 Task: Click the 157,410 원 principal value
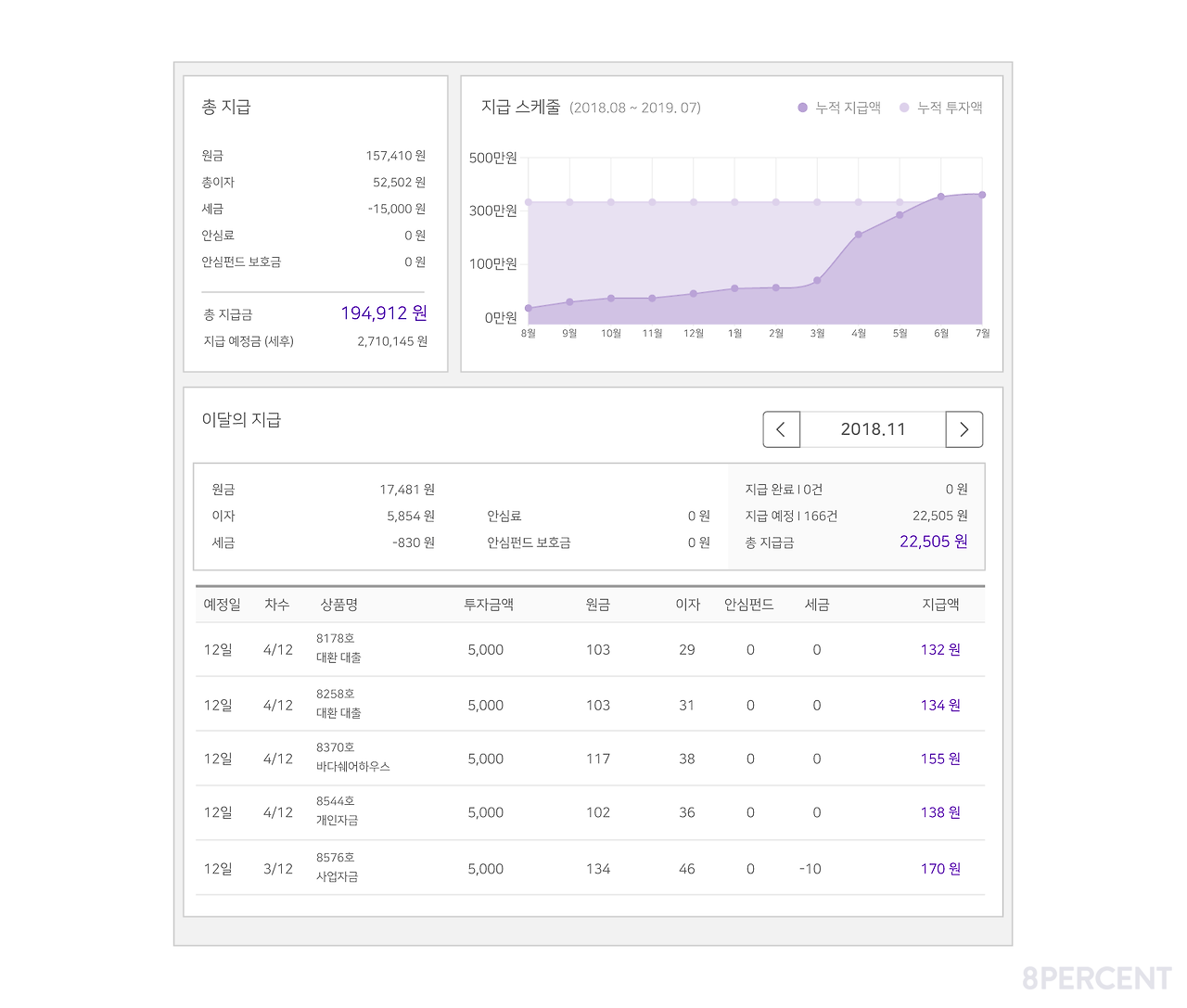pyautogui.click(x=396, y=156)
